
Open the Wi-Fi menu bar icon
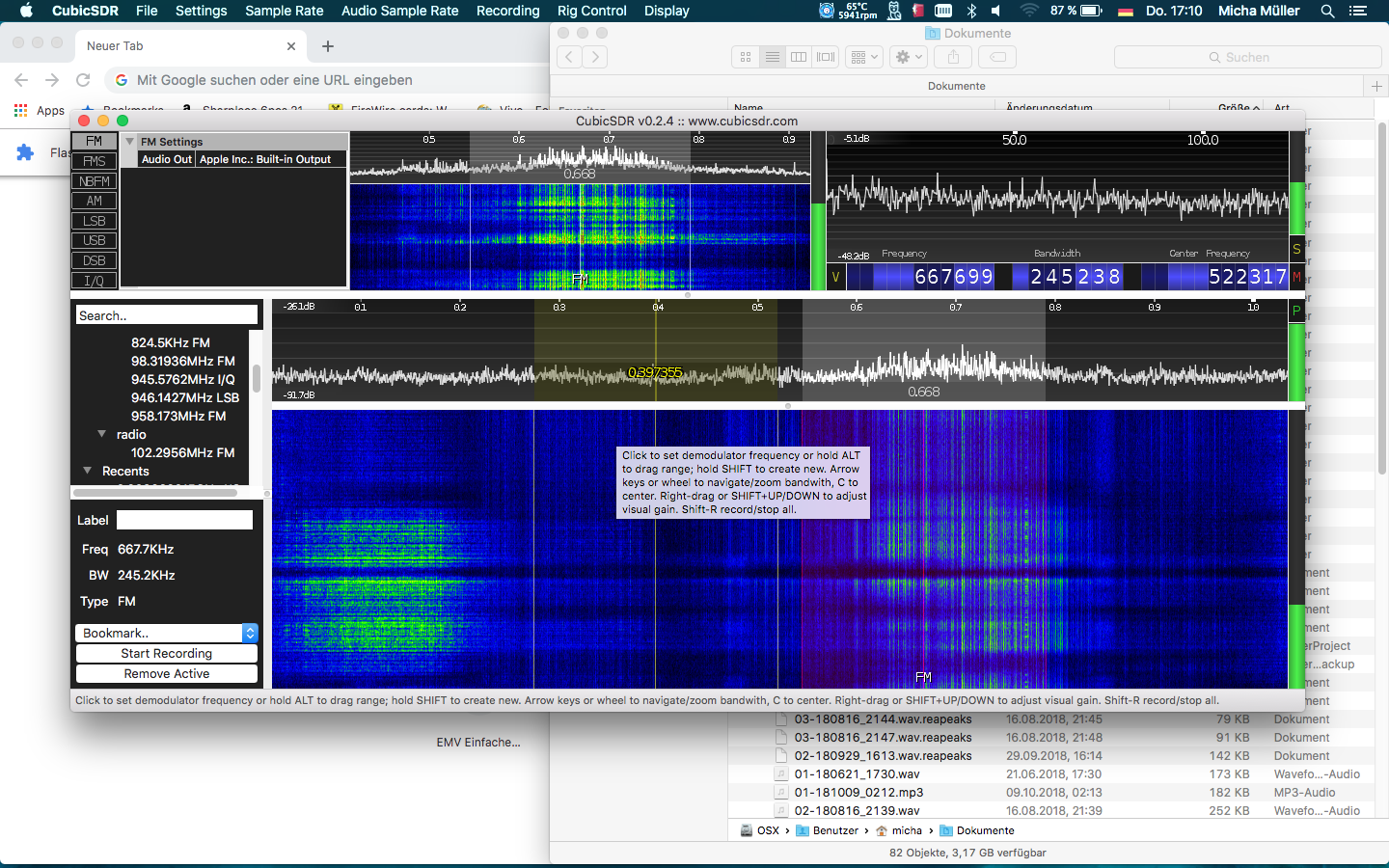1029,11
